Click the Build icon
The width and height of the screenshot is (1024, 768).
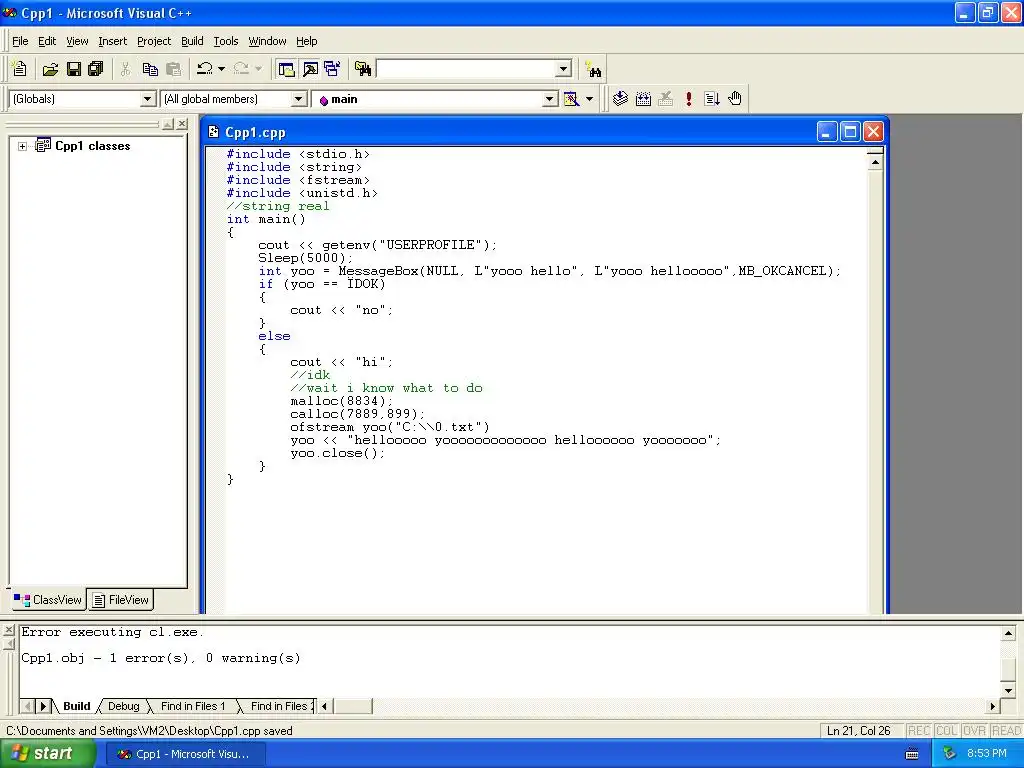click(x=643, y=99)
